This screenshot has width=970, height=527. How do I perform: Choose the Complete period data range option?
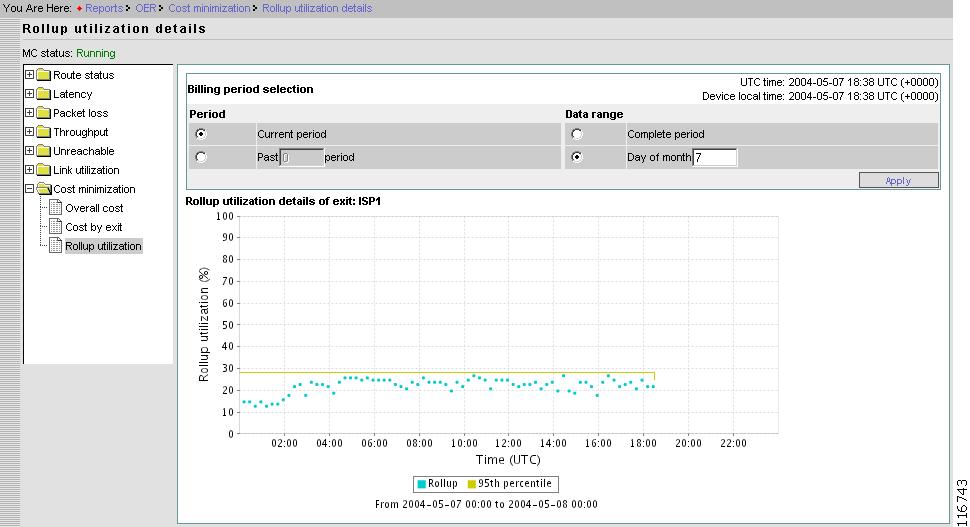tap(576, 134)
